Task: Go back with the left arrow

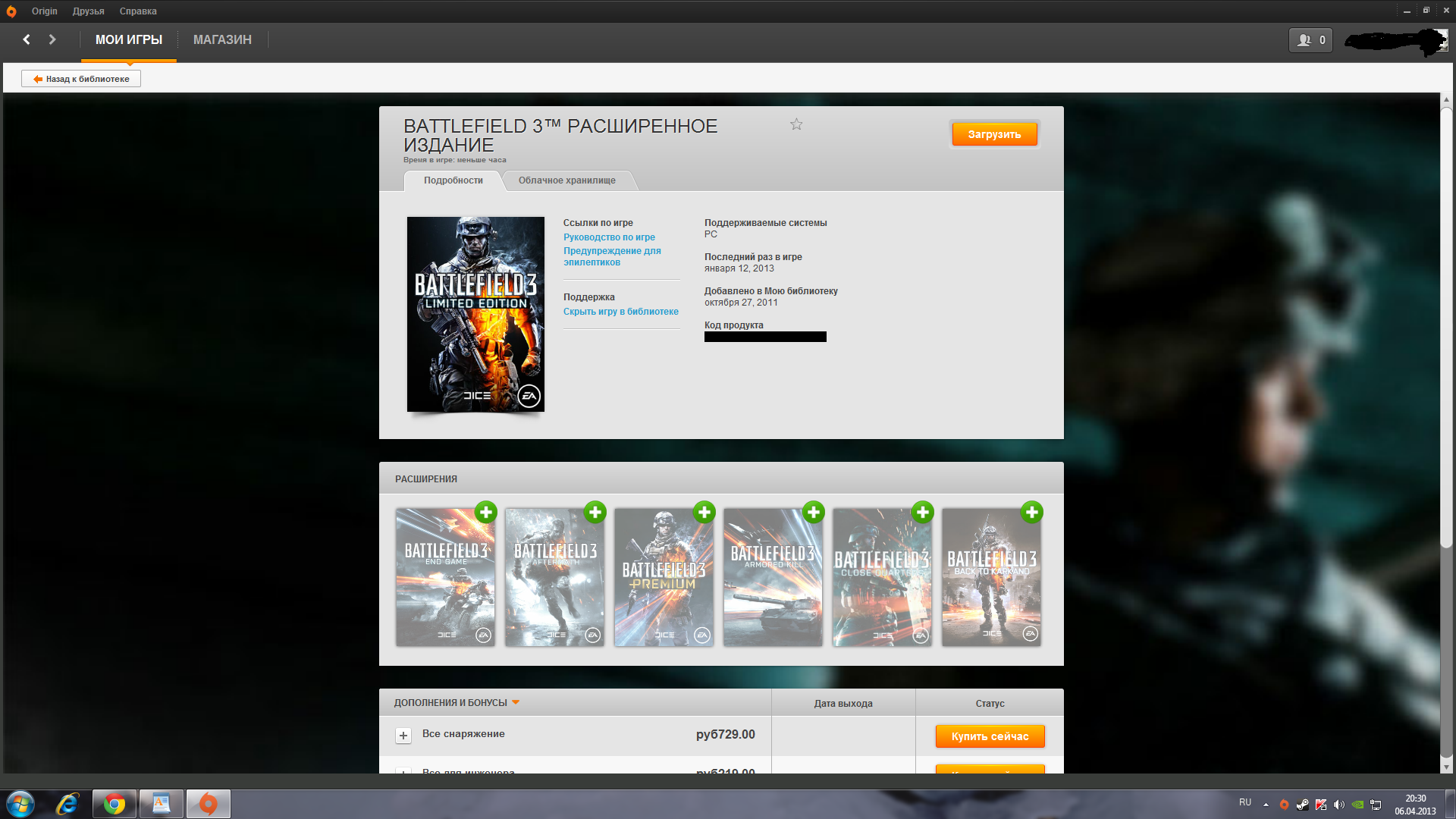Action: pyautogui.click(x=27, y=39)
